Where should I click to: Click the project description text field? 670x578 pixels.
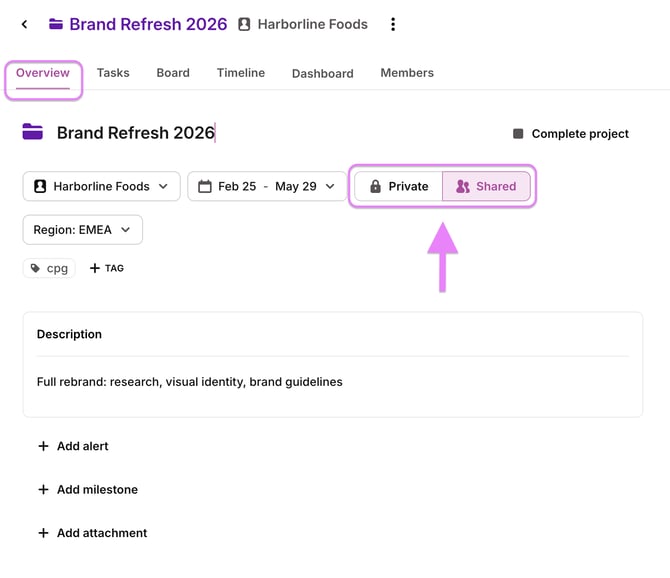[332, 382]
